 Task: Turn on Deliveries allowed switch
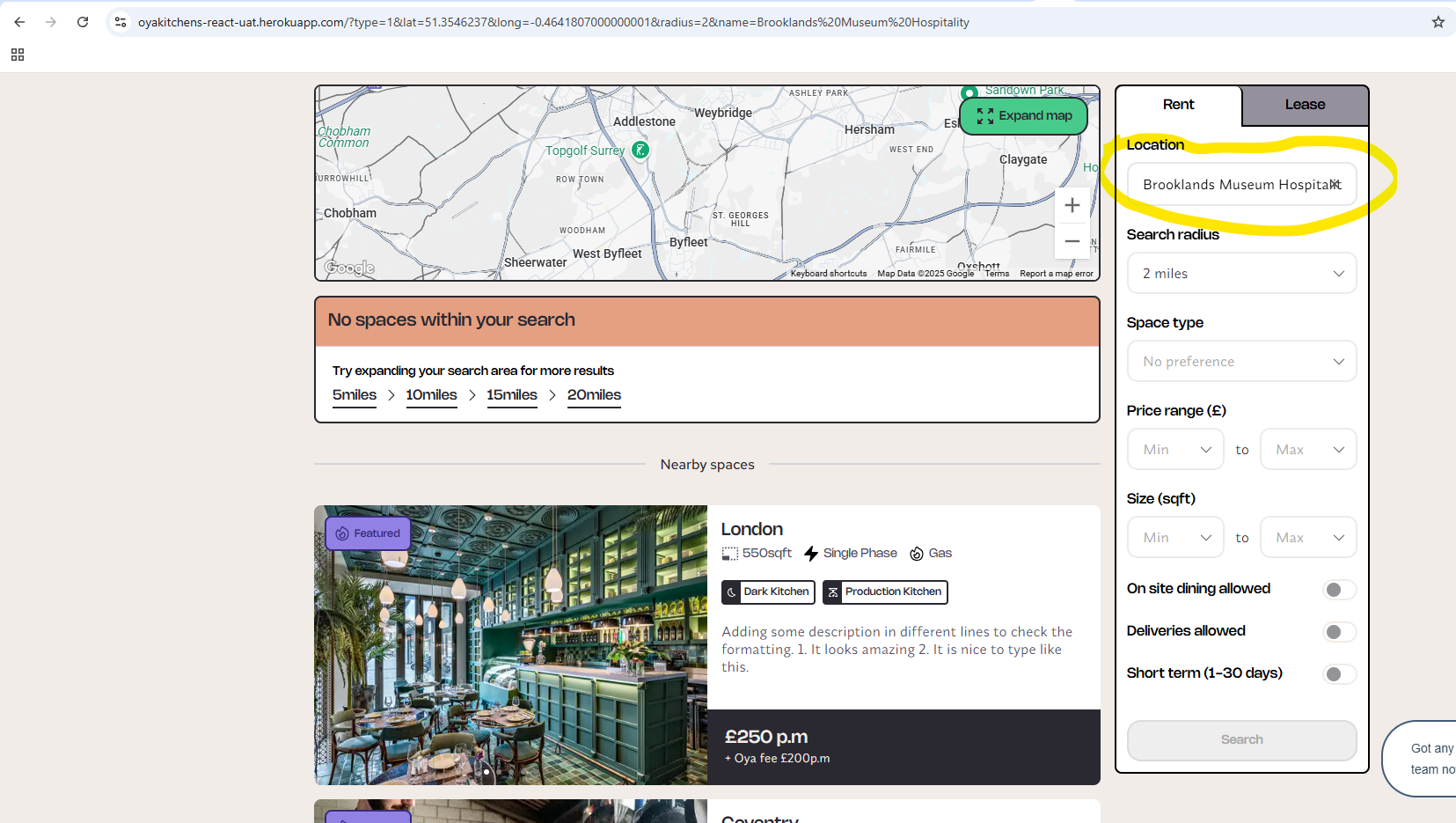[1338, 632]
